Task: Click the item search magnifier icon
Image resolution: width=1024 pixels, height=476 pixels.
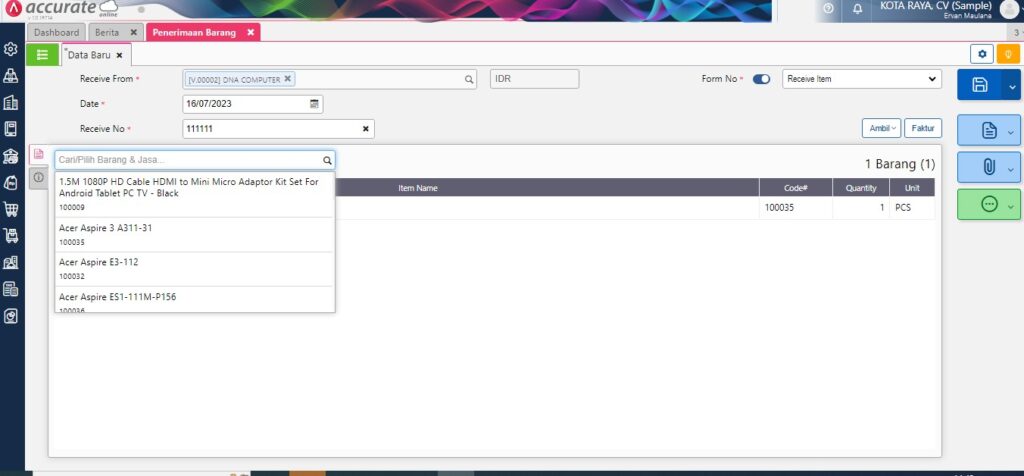Action: [327, 160]
